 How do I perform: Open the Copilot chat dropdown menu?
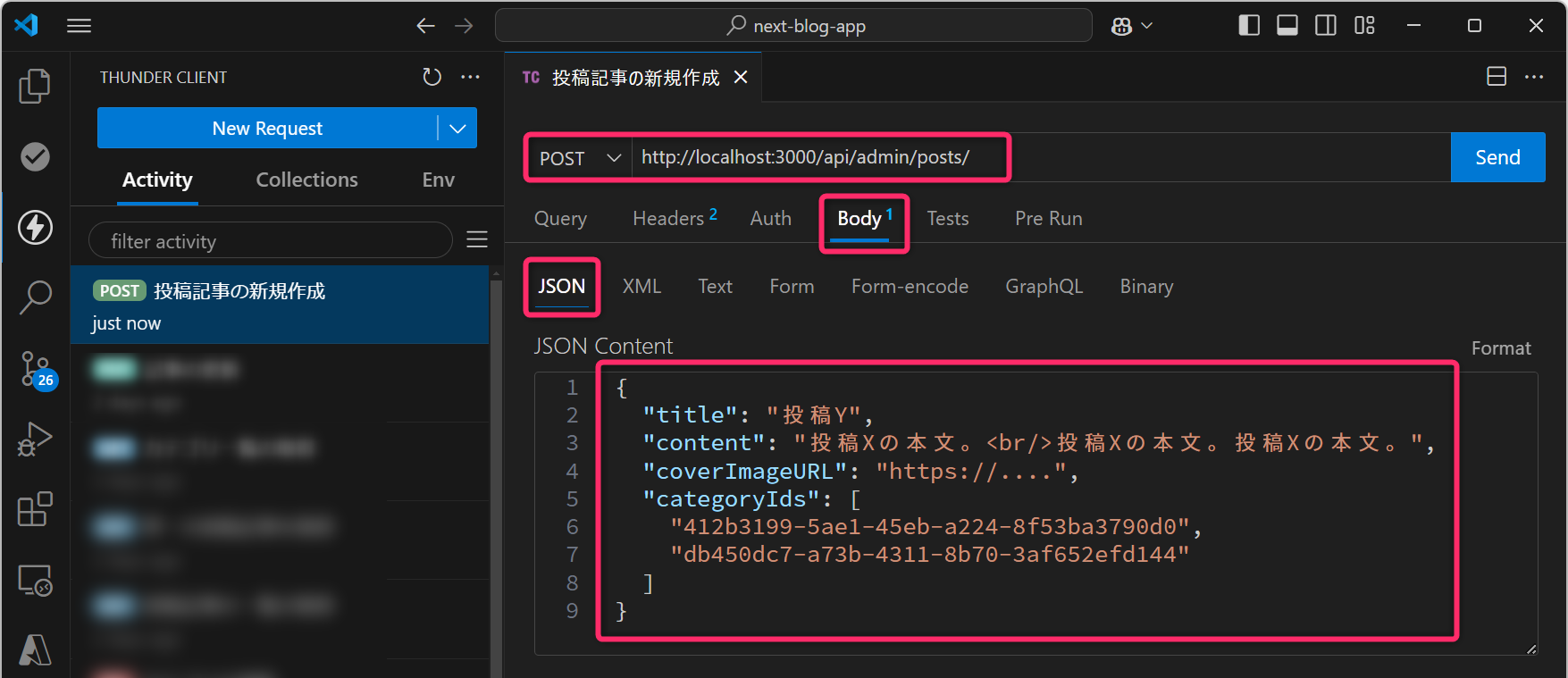1132,26
